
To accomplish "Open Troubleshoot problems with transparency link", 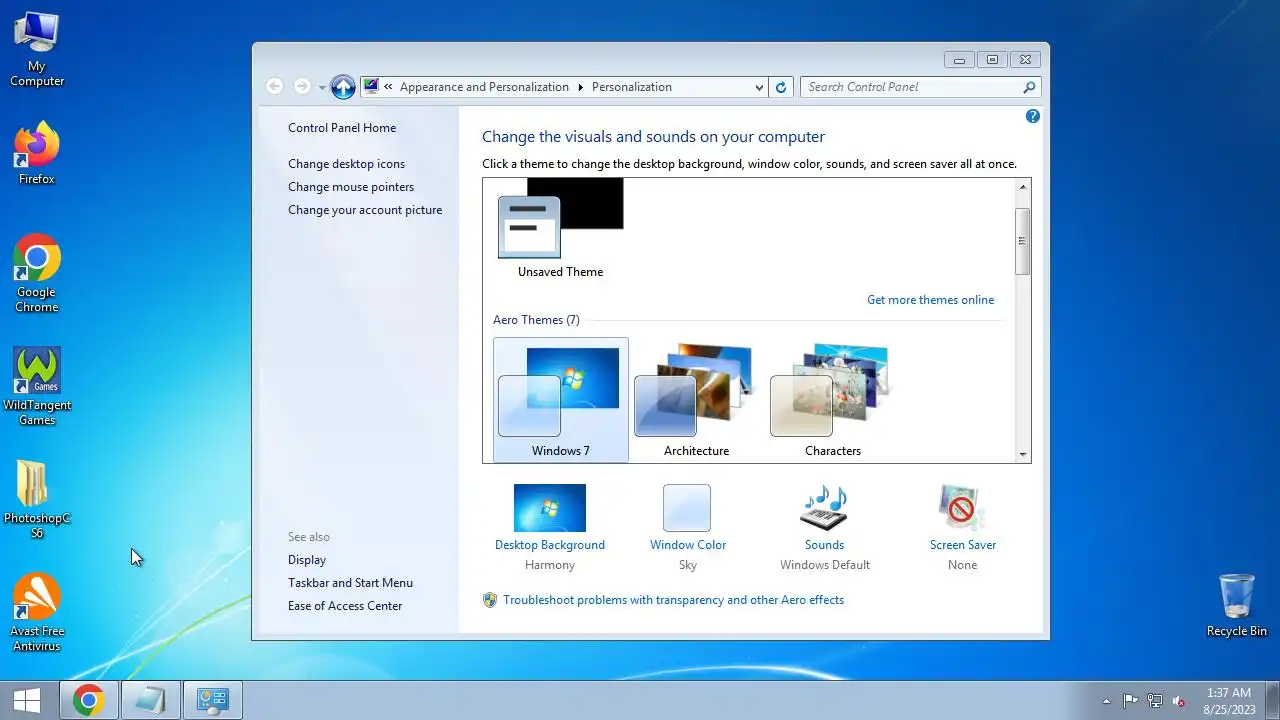I will pos(673,600).
